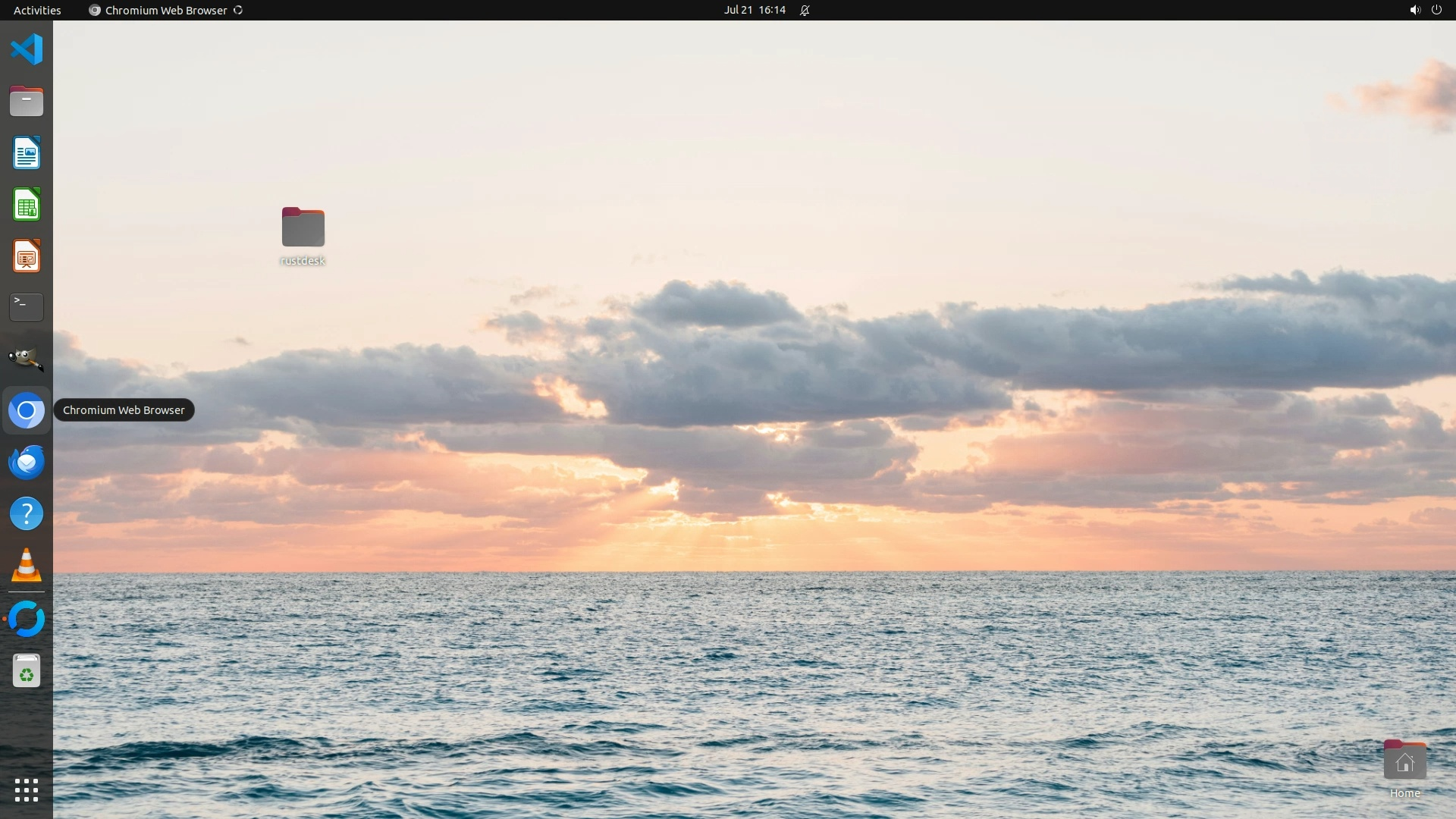Open LibreOffice Writer from dock
Screen dimensions: 1456x819
pyautogui.click(x=27, y=153)
